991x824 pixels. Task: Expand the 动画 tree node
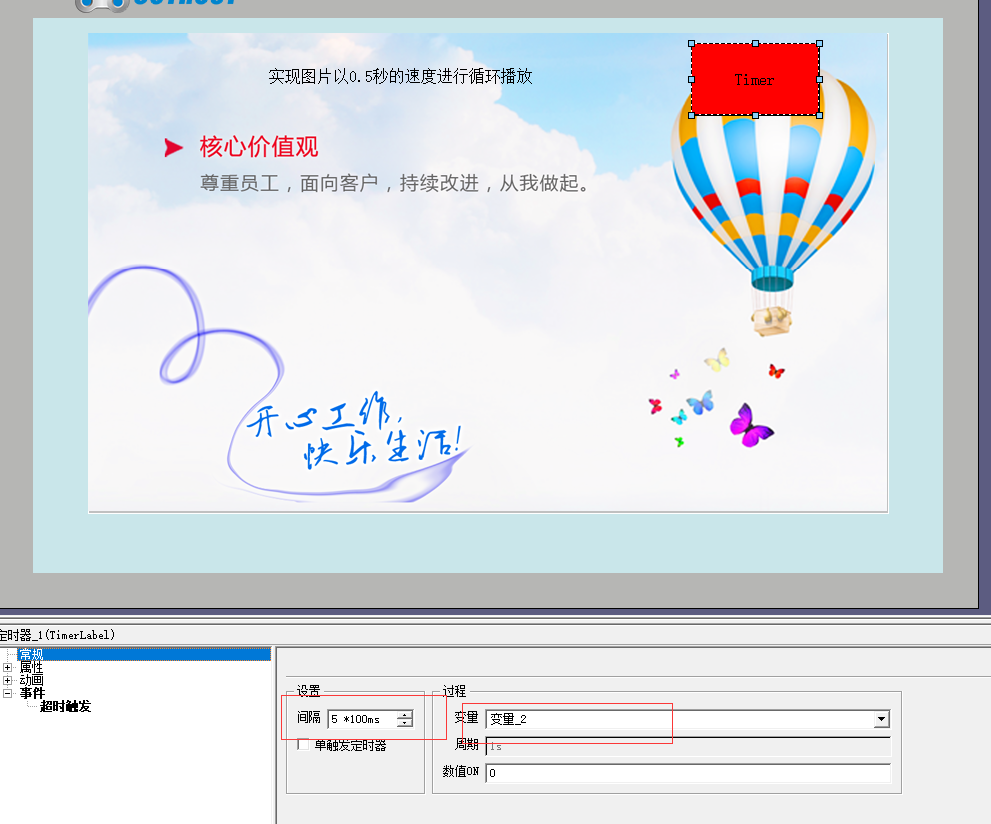coord(8,681)
